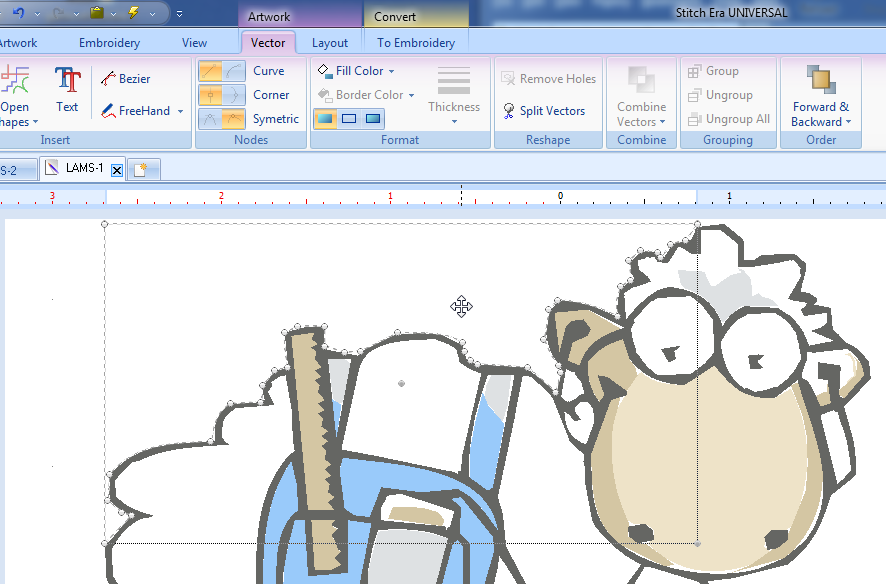
Task: Toggle asymmetric node icon in Symetric row
Action: click(x=210, y=119)
